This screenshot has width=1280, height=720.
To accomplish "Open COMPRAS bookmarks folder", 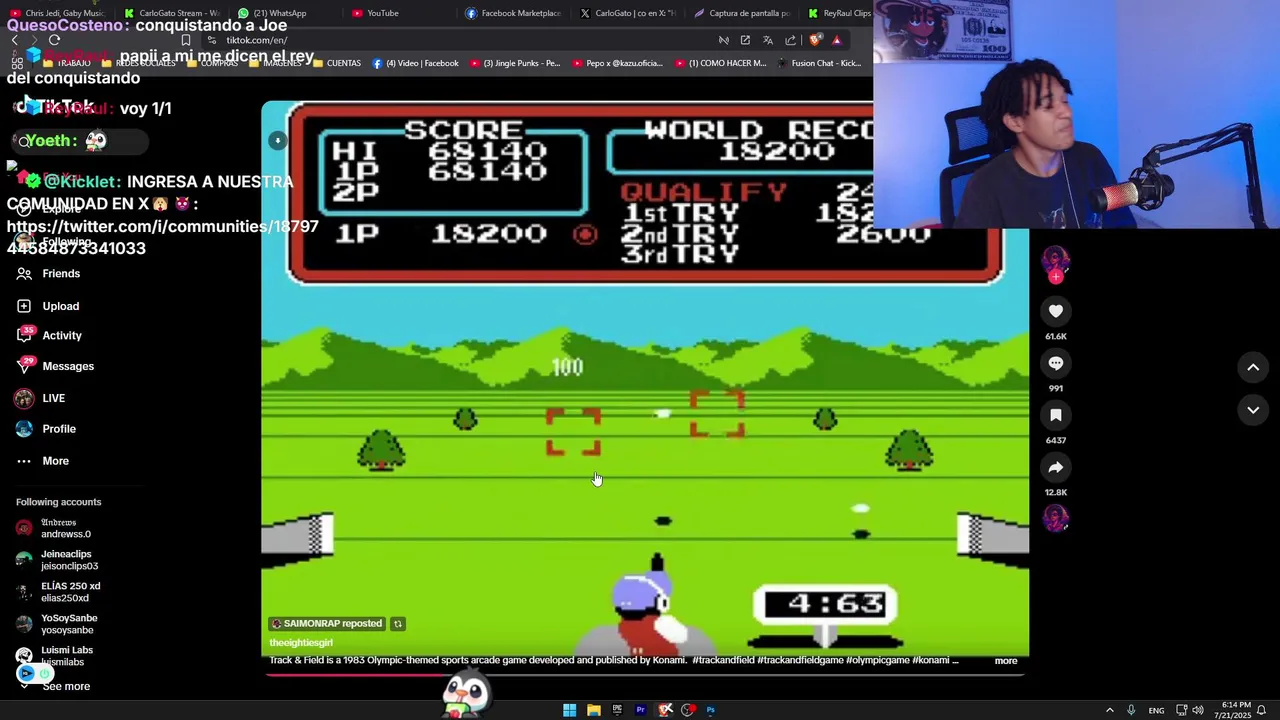I will [211, 63].
